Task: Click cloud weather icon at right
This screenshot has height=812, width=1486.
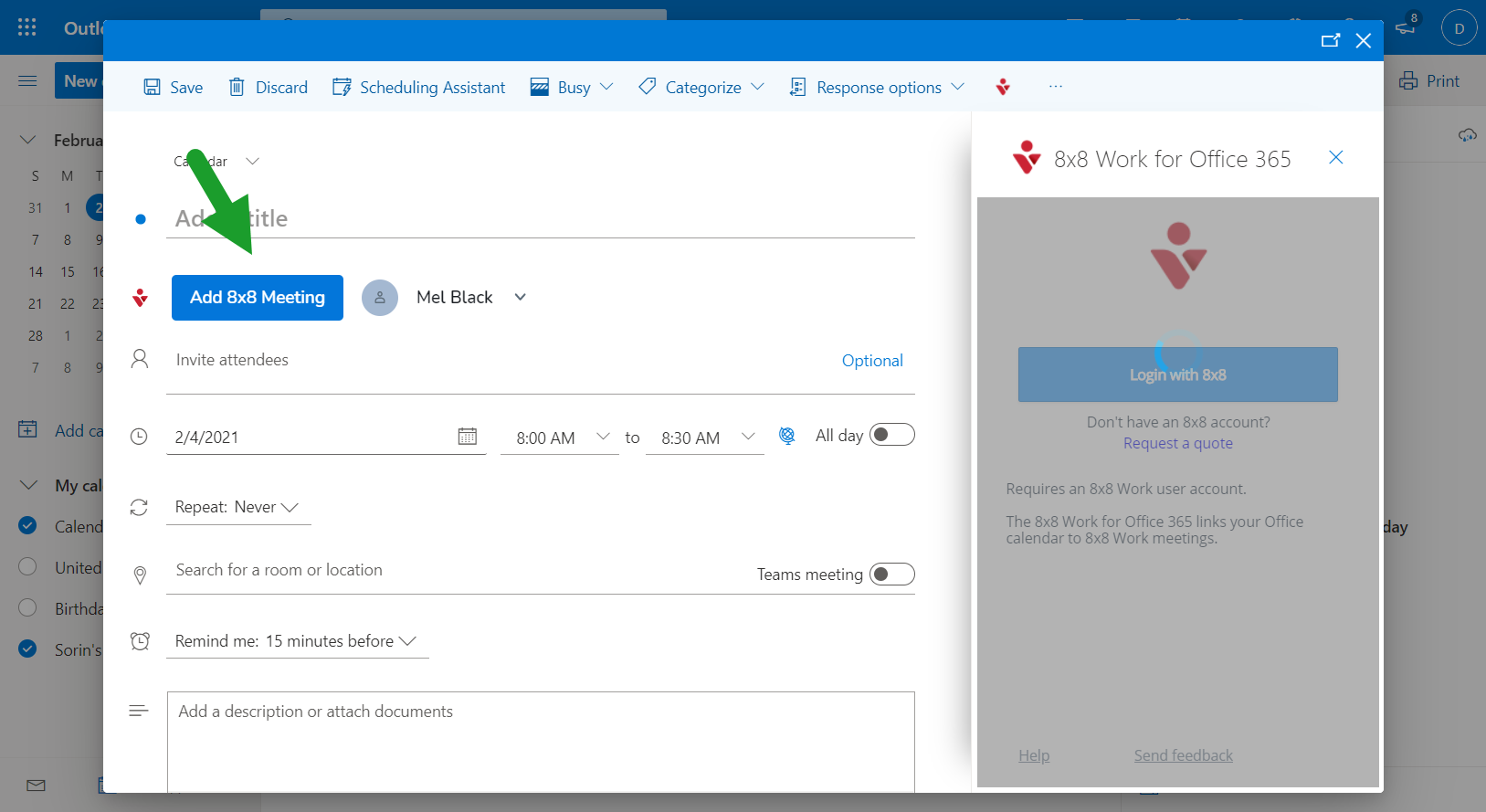Action: [x=1468, y=135]
